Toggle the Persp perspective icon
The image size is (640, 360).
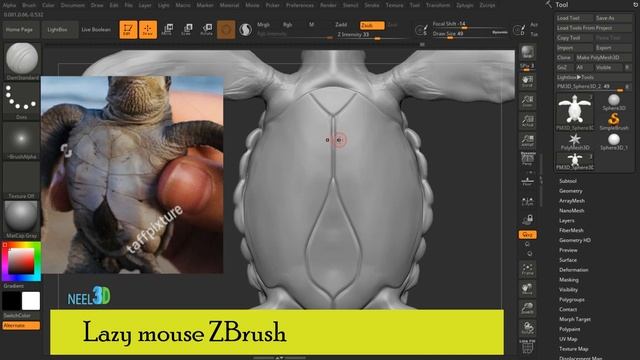coord(527,159)
